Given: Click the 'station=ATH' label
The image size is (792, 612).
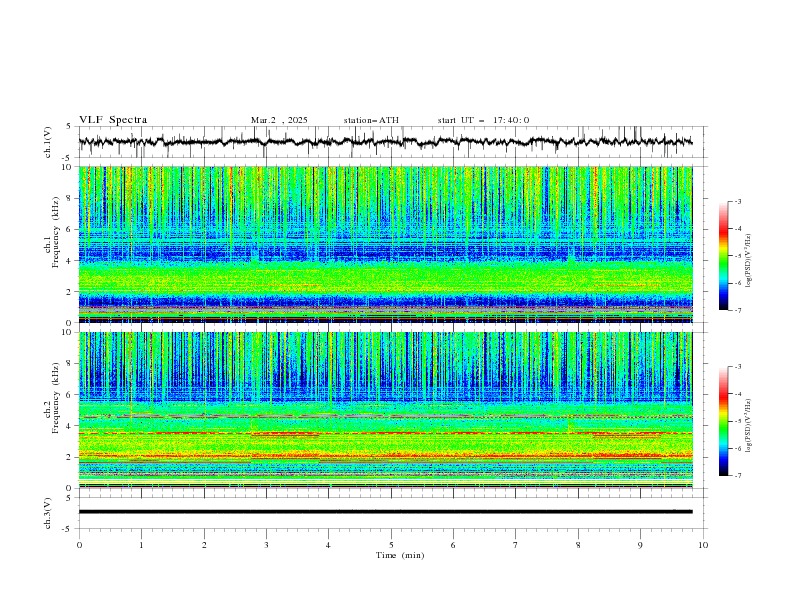Looking at the screenshot, I should pyautogui.click(x=371, y=120).
